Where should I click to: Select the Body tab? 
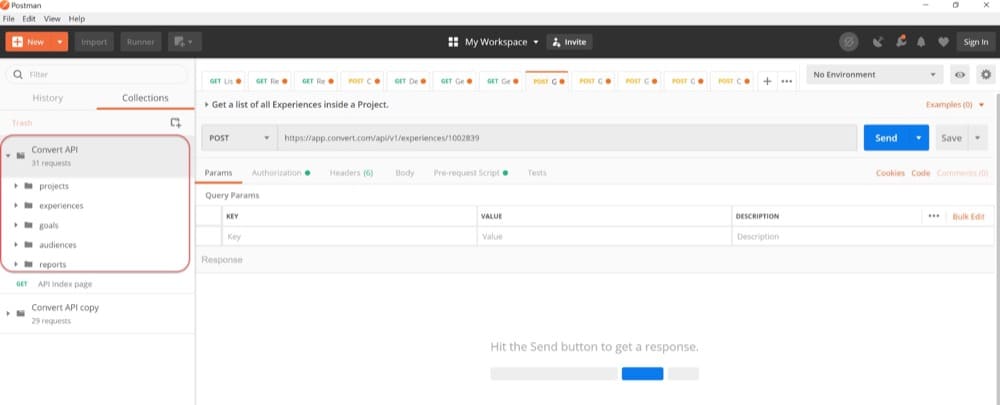pos(404,173)
